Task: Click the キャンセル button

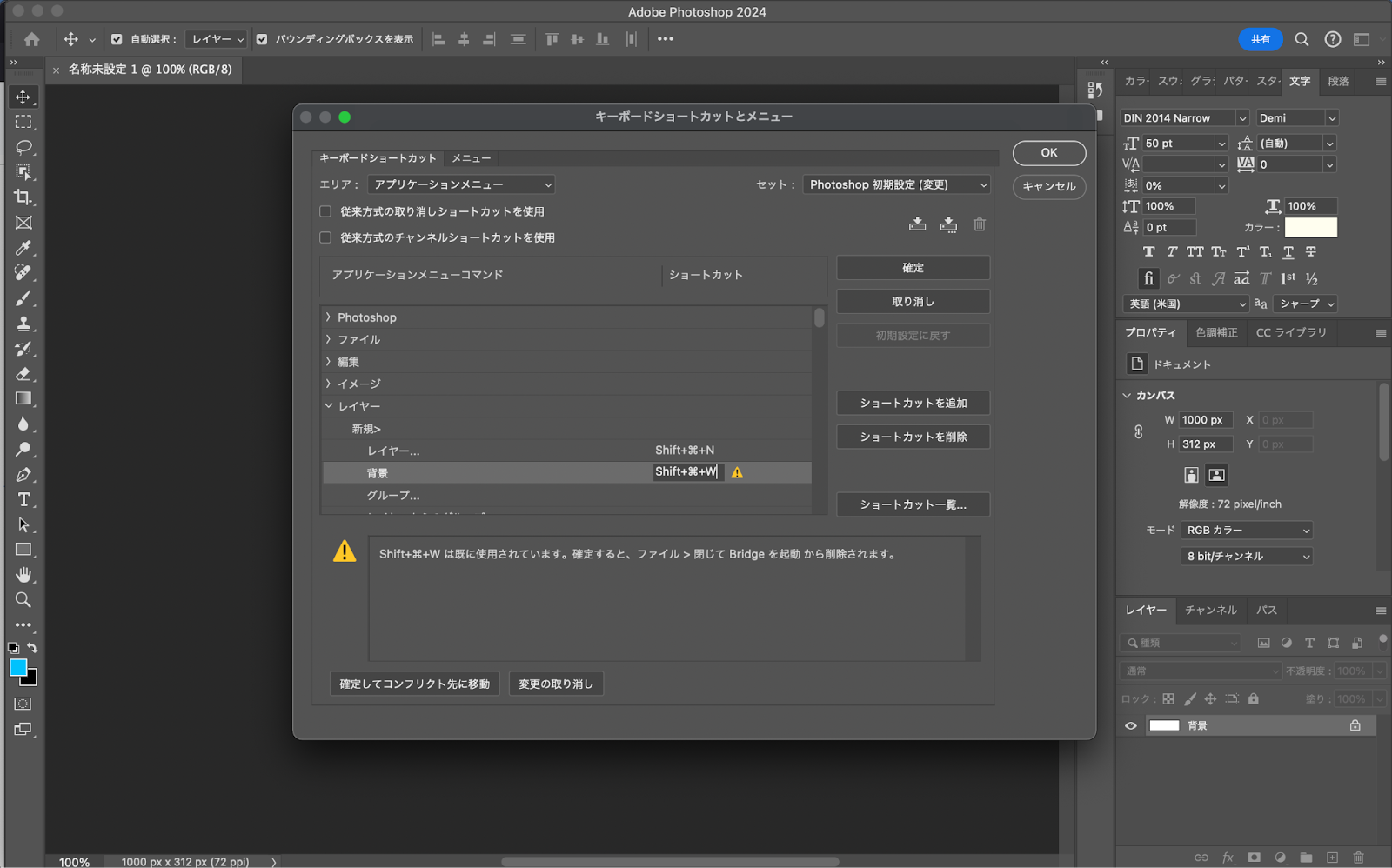Action: click(x=1049, y=186)
